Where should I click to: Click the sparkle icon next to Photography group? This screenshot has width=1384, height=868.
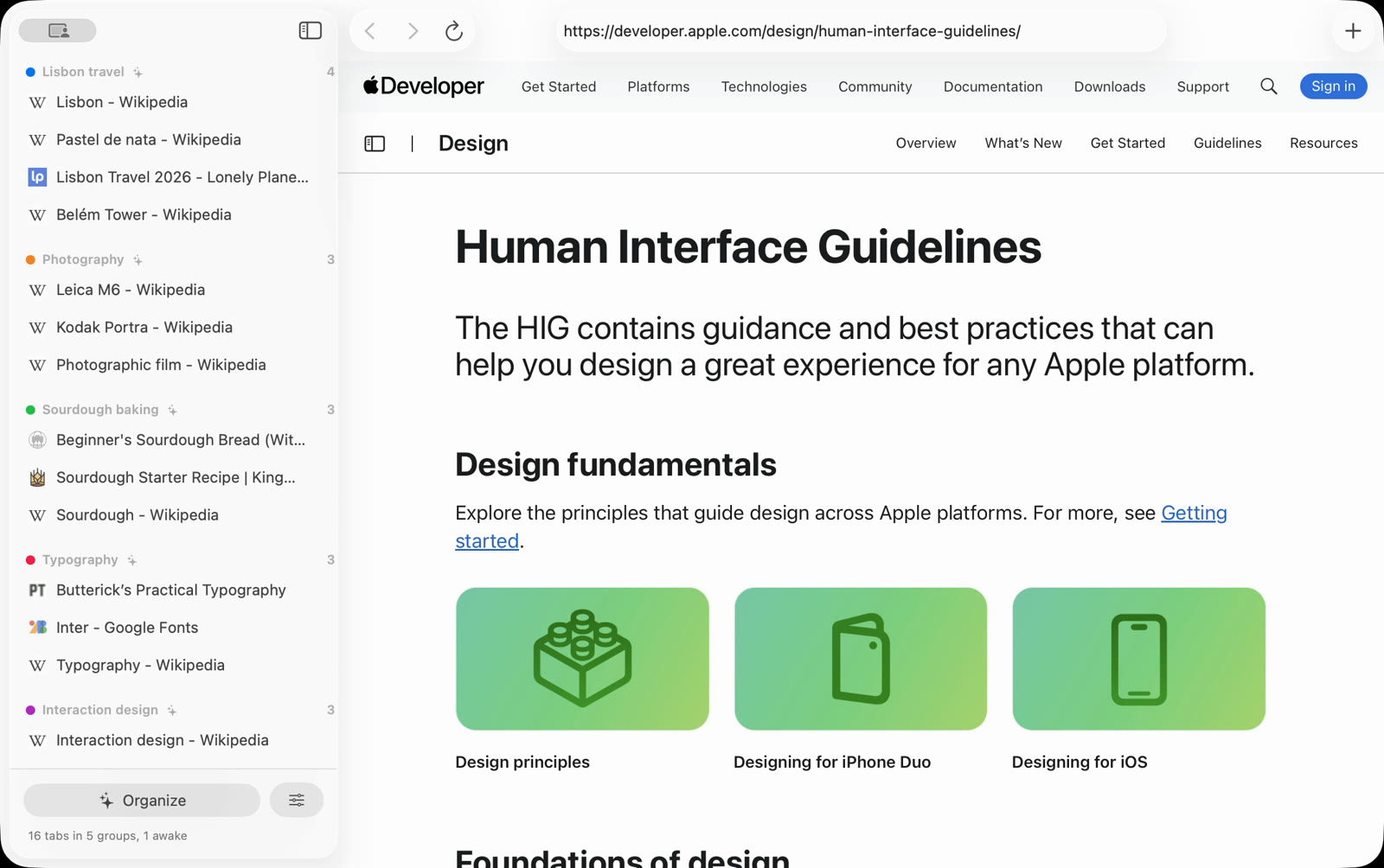(138, 259)
